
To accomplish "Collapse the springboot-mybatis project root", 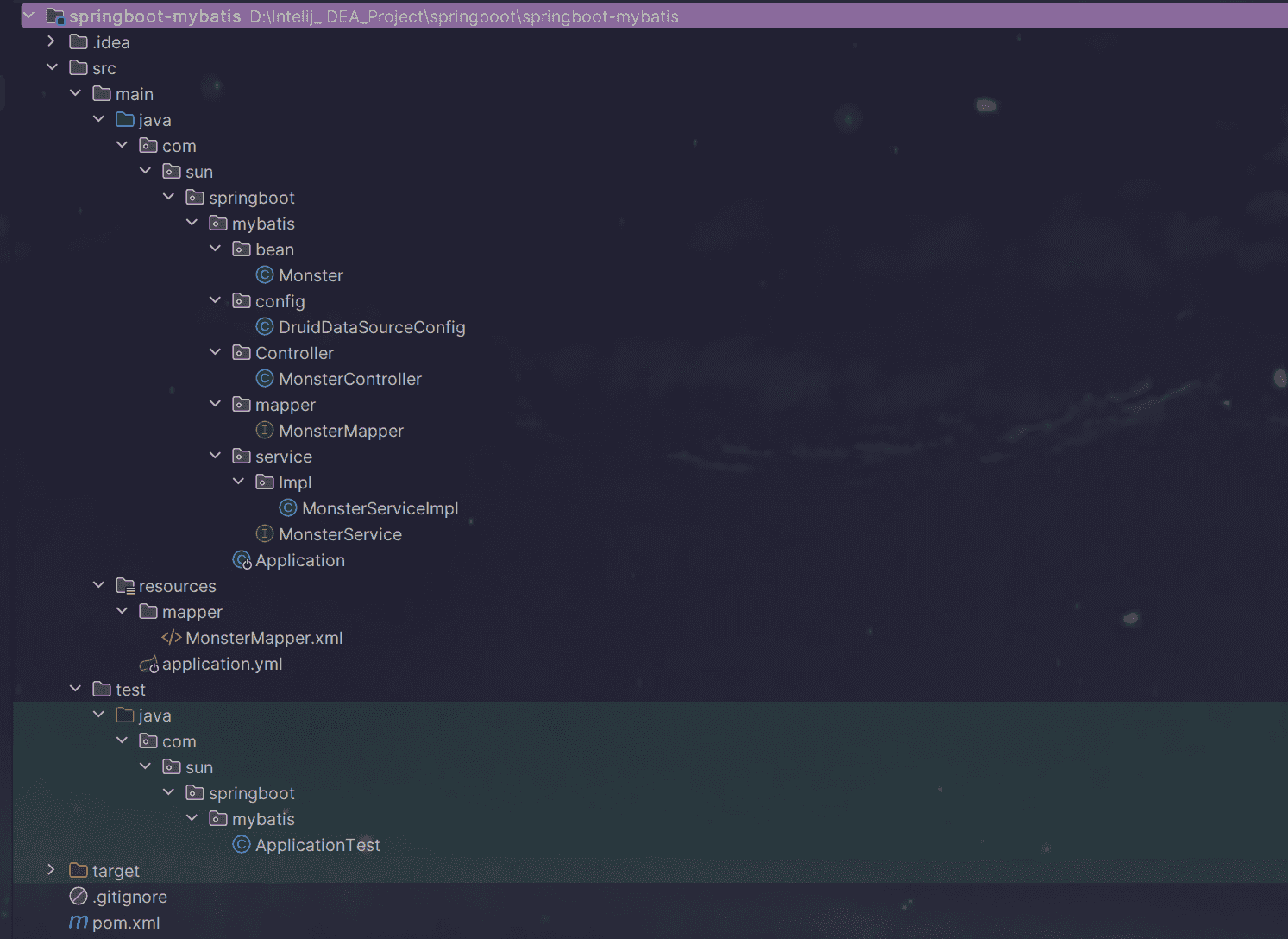I will 29,16.
